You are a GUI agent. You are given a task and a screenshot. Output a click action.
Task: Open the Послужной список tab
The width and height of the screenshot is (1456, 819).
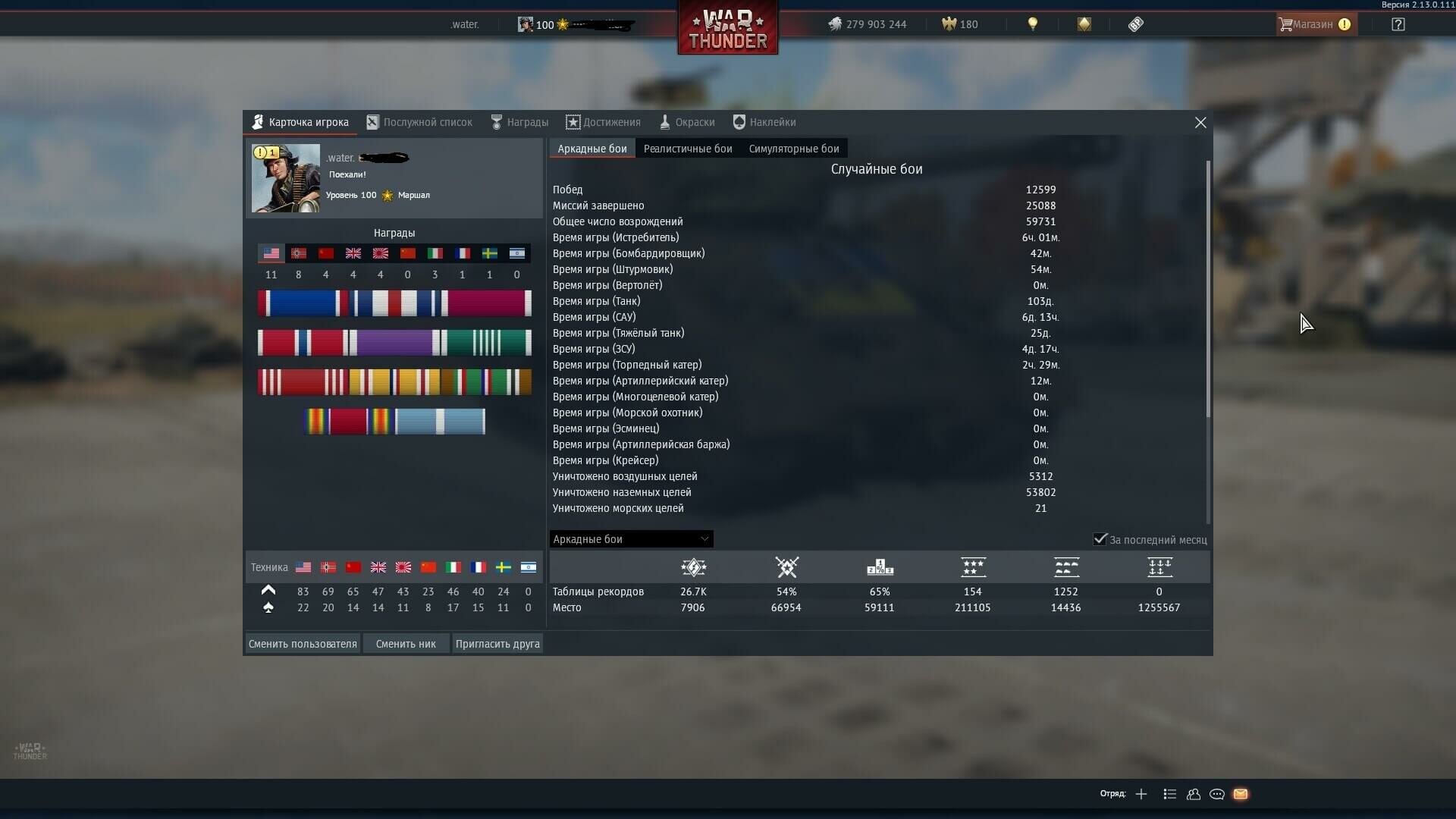click(419, 122)
